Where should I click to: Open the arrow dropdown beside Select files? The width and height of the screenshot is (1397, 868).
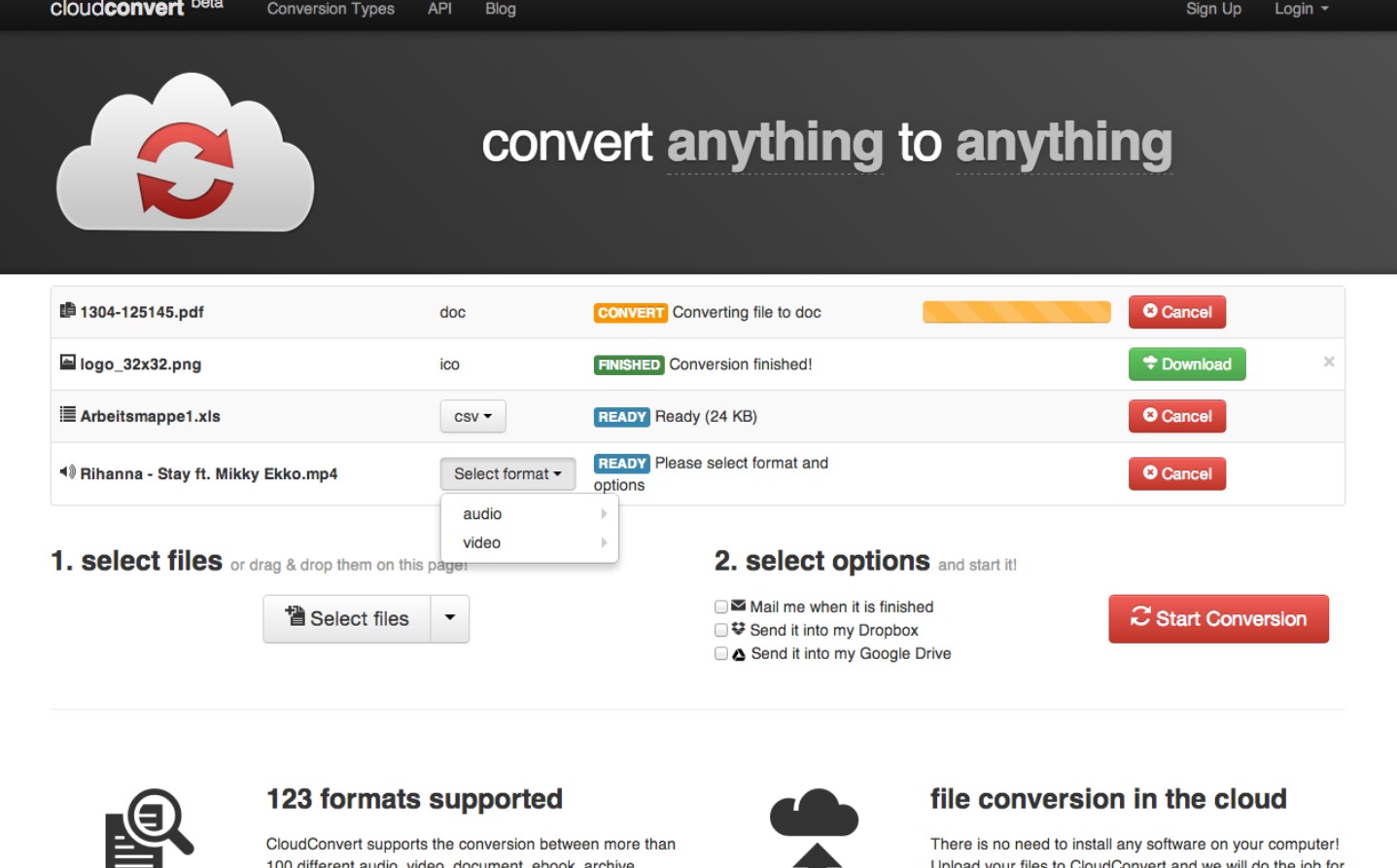pos(449,618)
